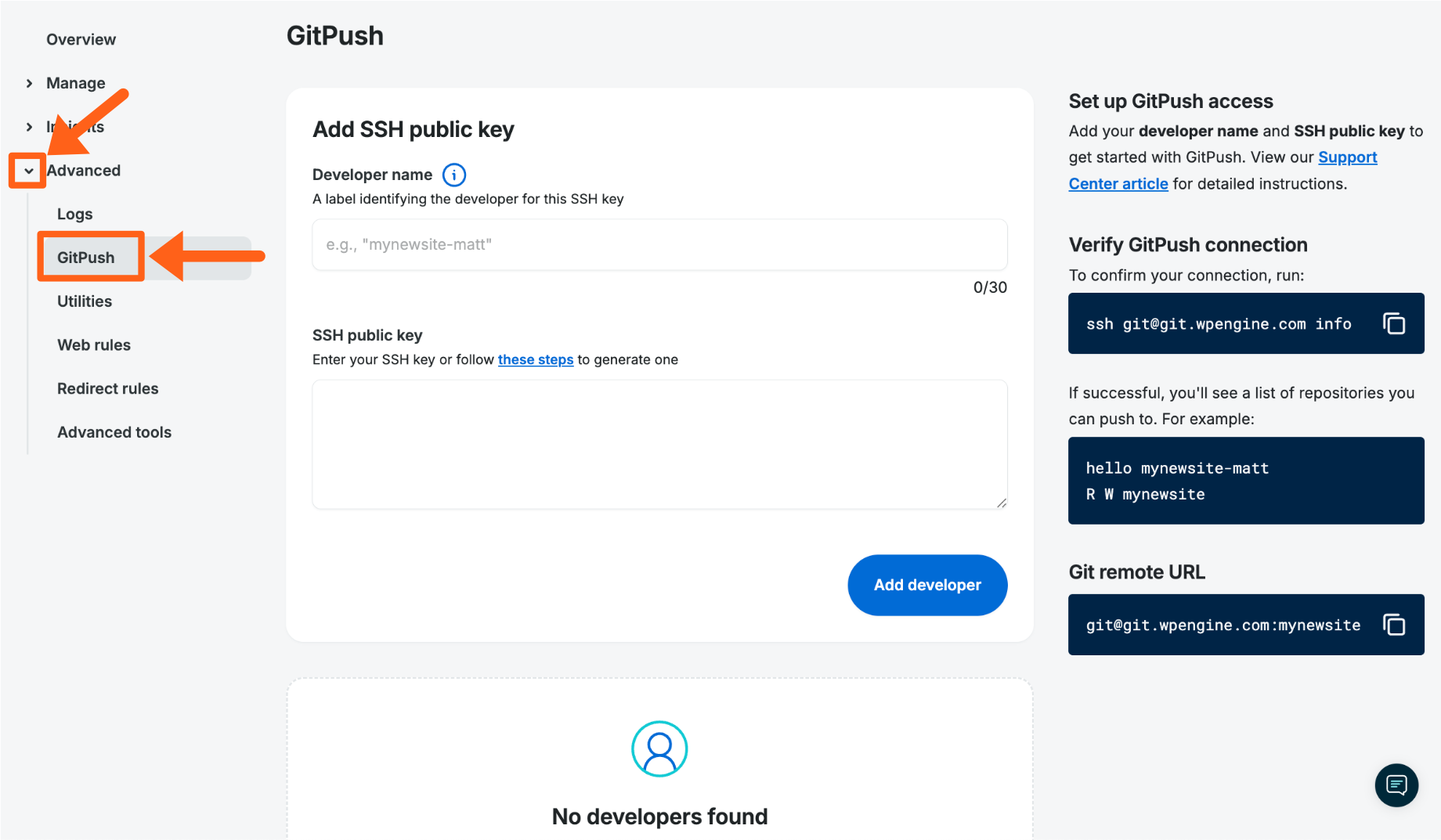The height and width of the screenshot is (840, 1441).
Task: Go to Utilities in sidebar
Action: coord(85,301)
